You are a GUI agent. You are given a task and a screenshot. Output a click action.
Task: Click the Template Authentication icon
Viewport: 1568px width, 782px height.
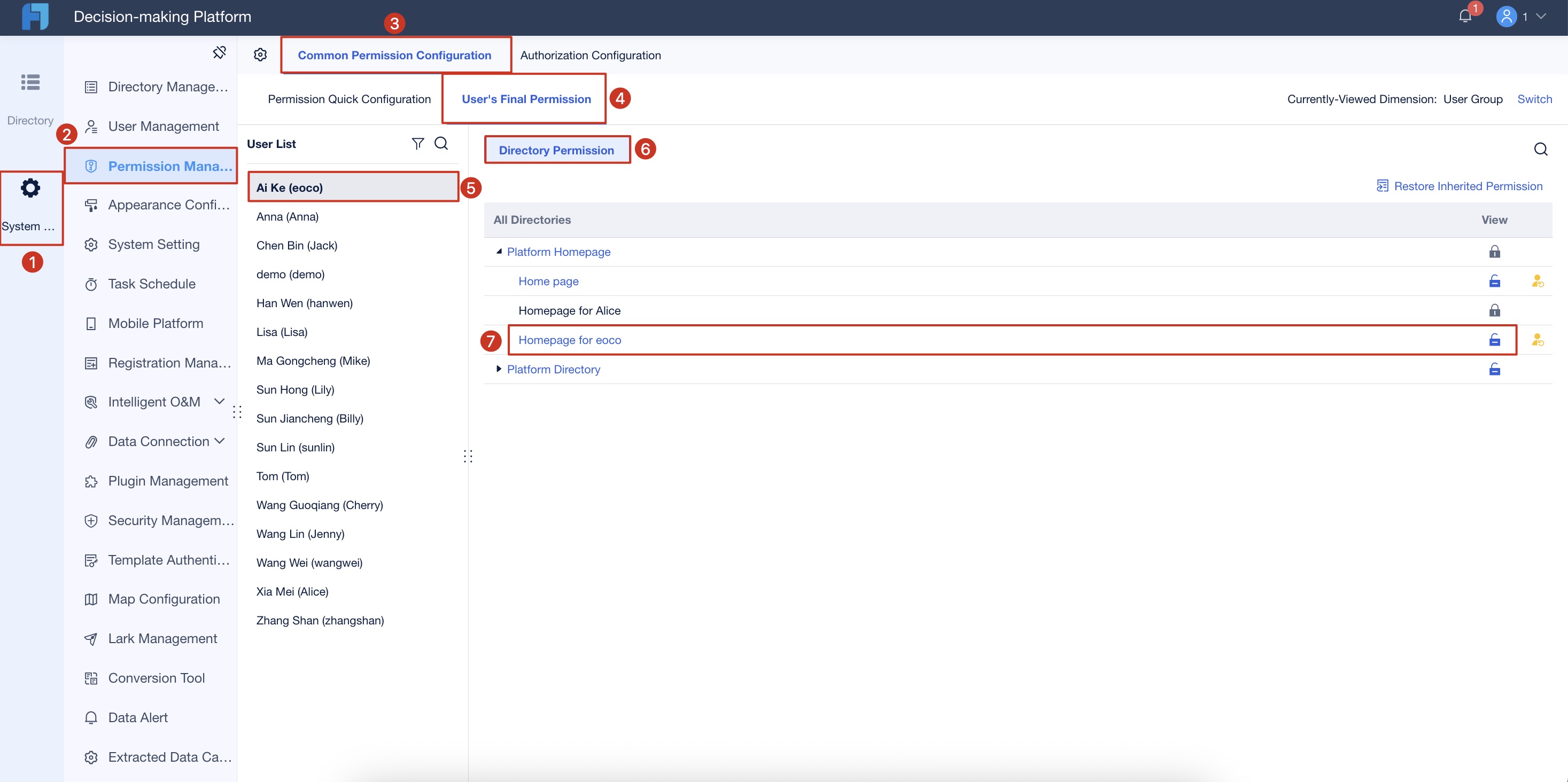[91, 560]
